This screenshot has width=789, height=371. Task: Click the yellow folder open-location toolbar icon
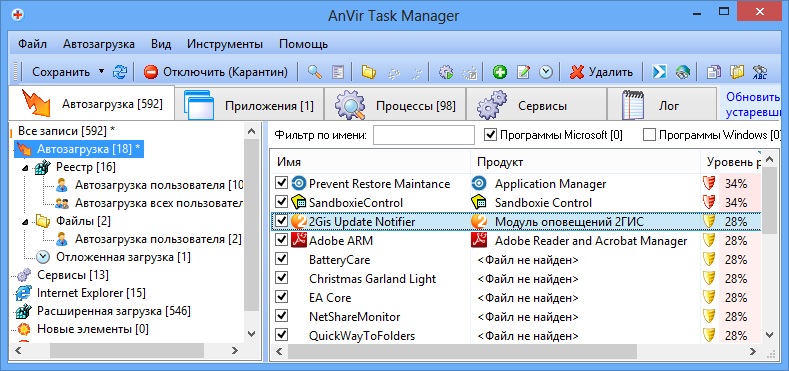pyautogui.click(x=369, y=72)
